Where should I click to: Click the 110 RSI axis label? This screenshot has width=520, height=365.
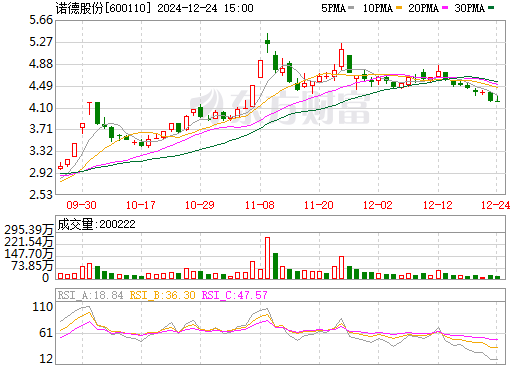pos(42,307)
